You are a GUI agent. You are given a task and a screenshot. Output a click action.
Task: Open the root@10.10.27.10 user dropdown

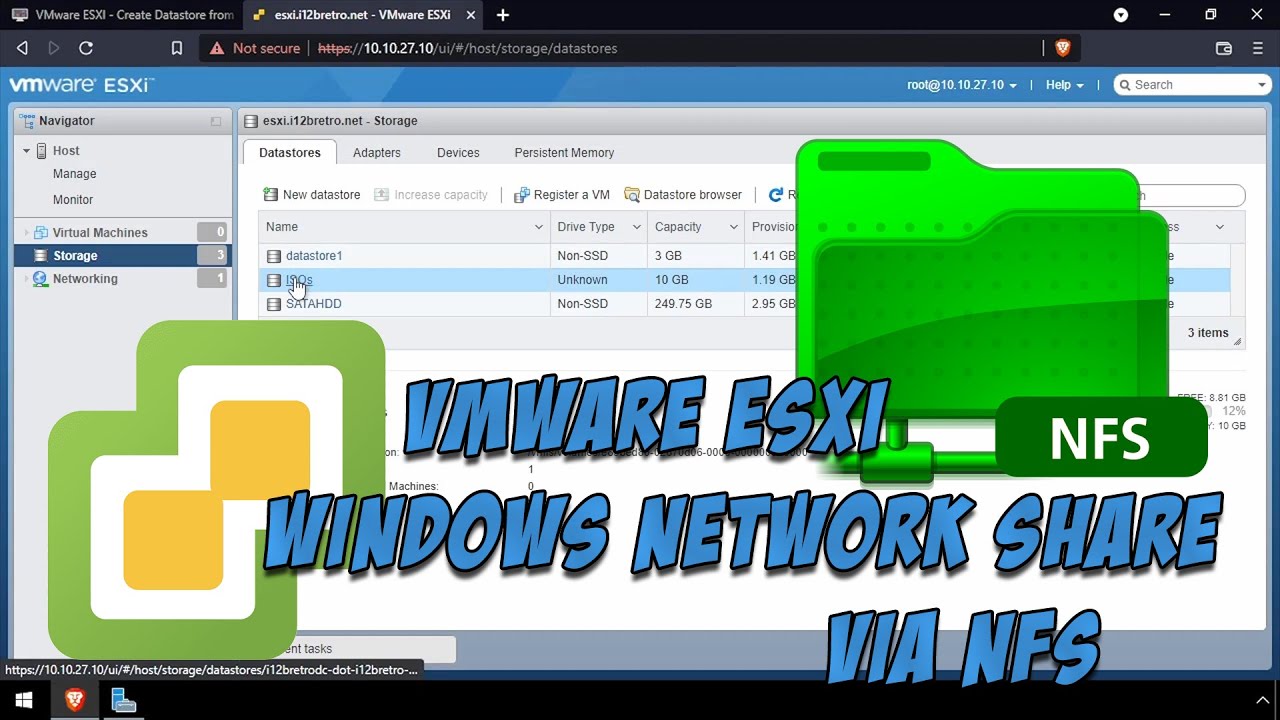(961, 85)
